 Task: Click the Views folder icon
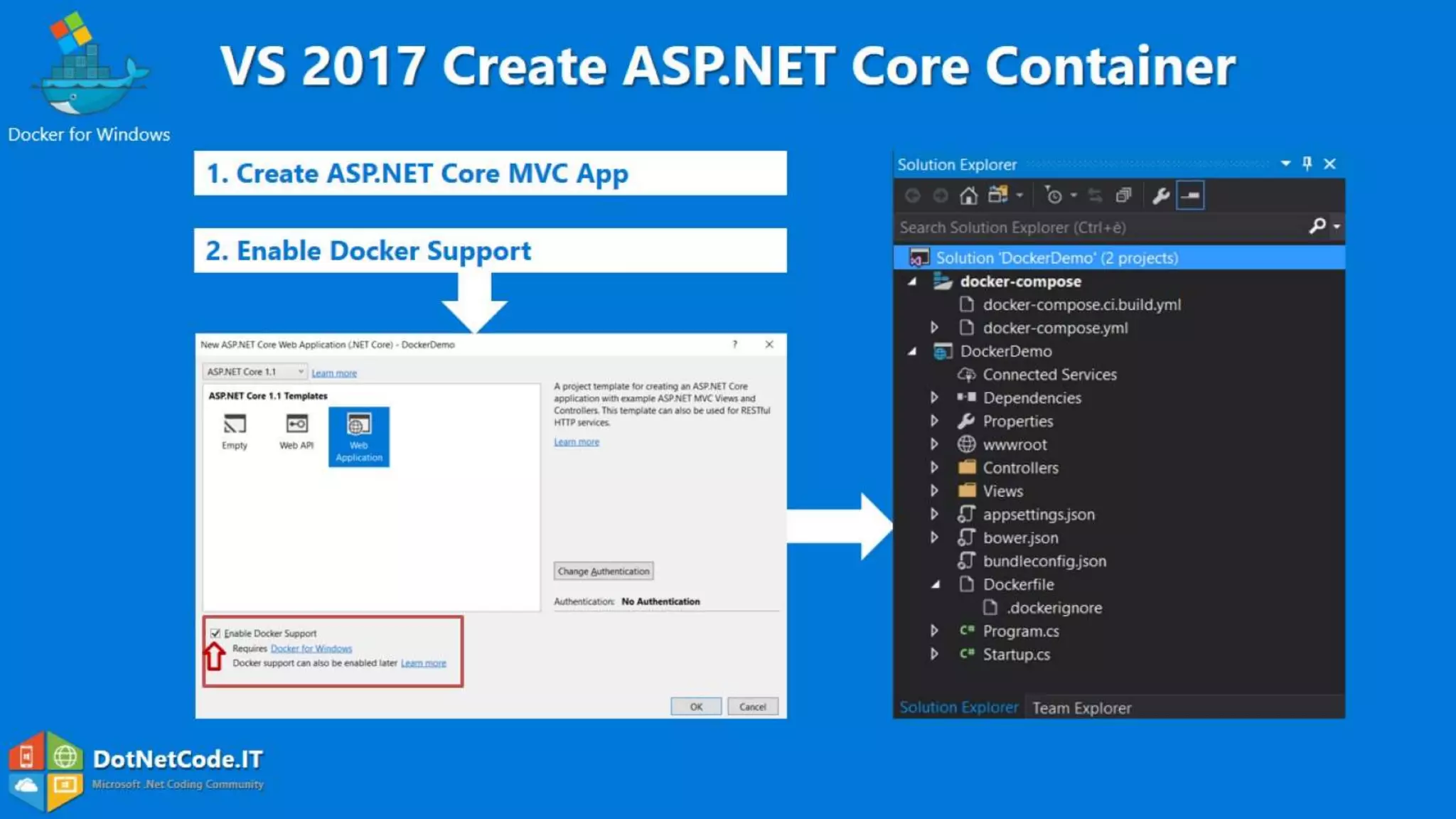(967, 491)
